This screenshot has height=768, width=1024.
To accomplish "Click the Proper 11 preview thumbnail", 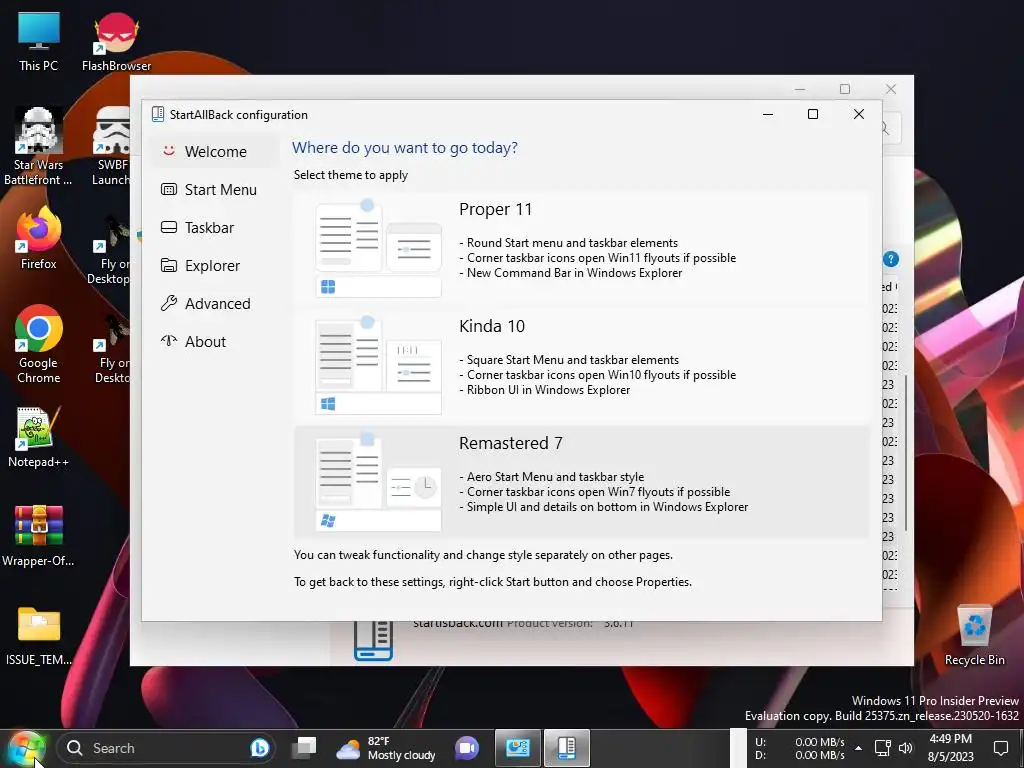I will (x=378, y=248).
